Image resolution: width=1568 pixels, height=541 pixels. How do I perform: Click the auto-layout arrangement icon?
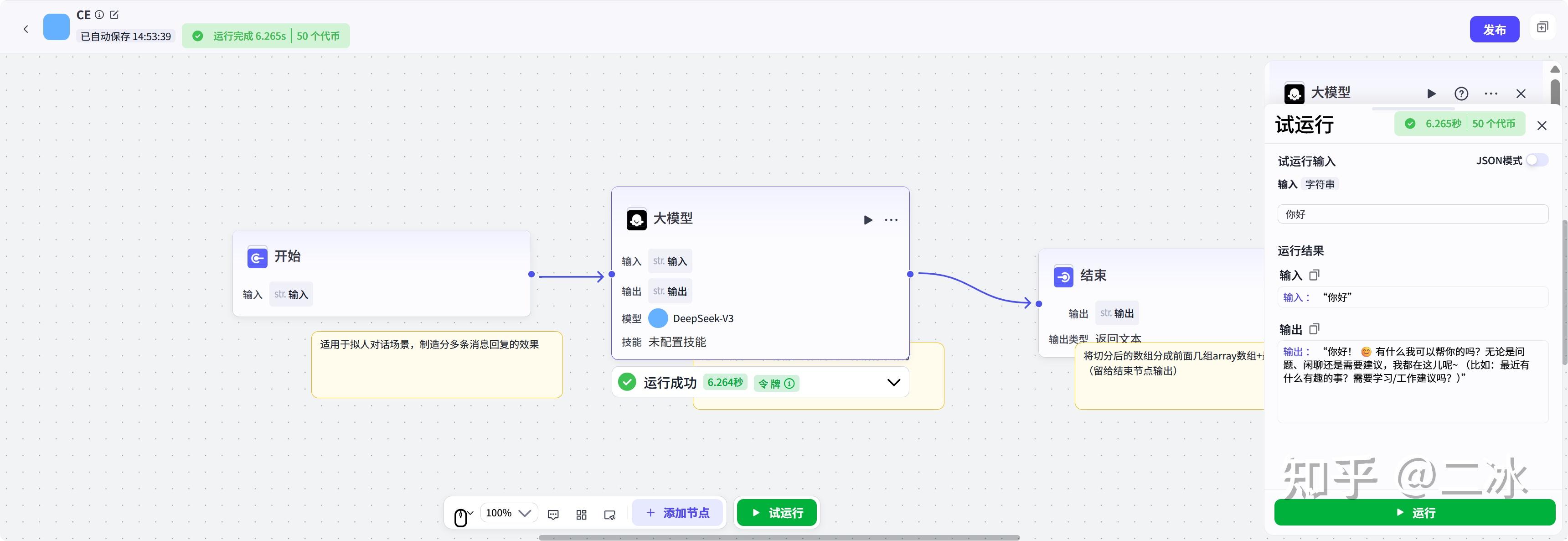[x=581, y=514]
